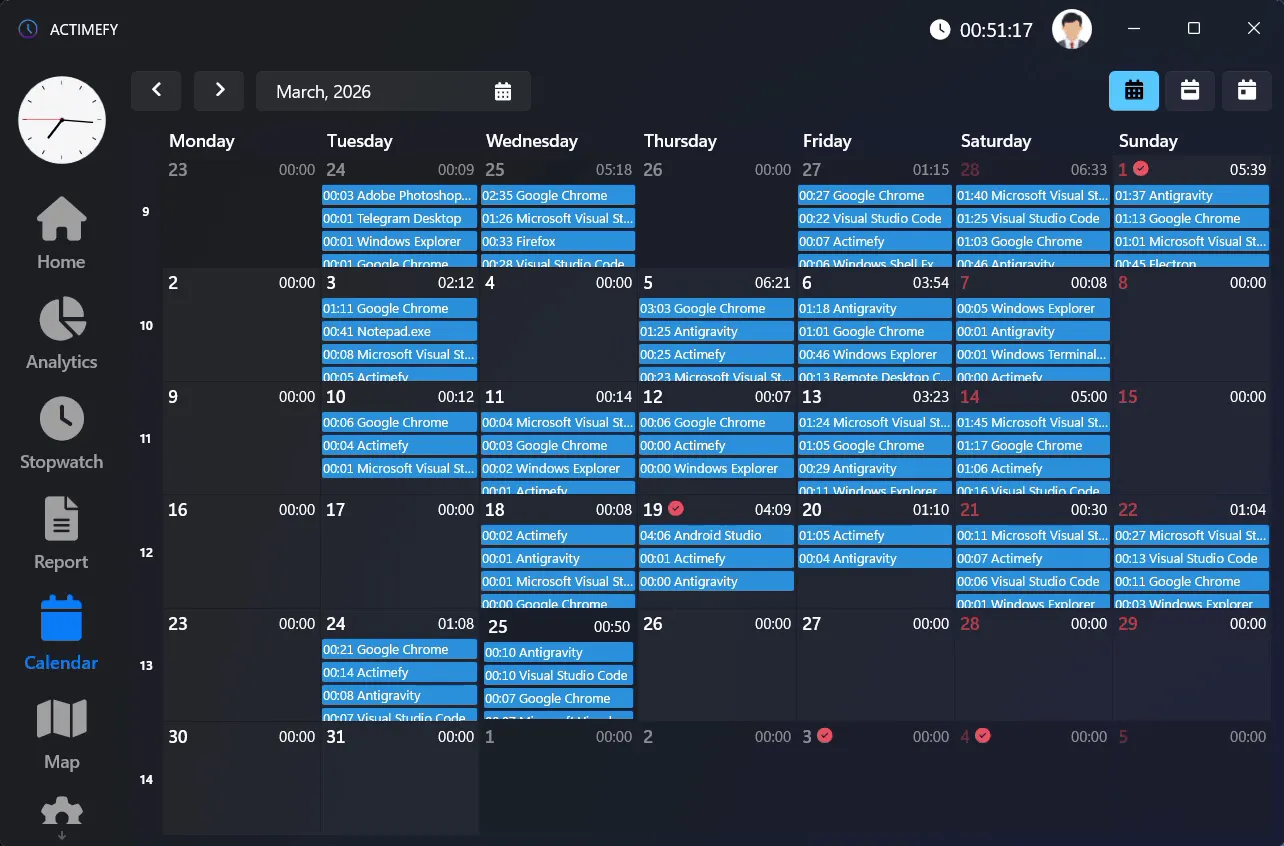Switch to week view

[x=1190, y=90]
